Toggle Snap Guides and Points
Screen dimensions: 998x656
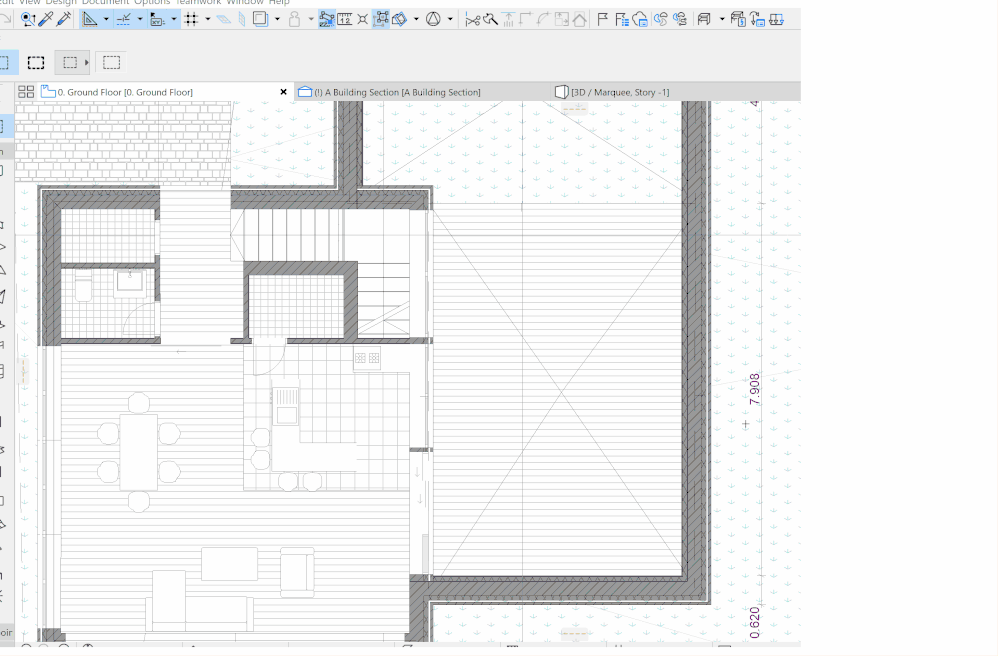click(124, 20)
